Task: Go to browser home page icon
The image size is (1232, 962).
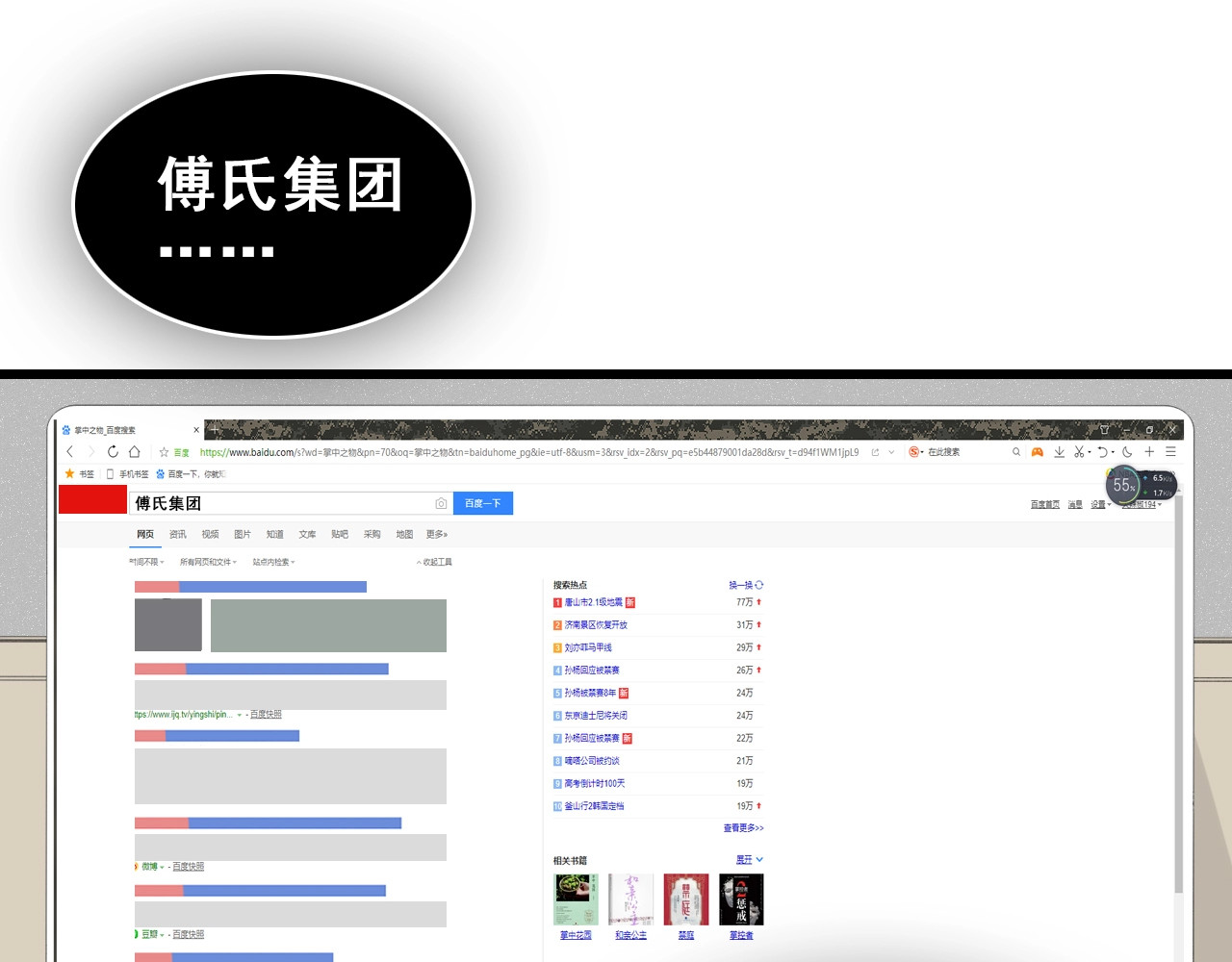Action: coord(135,452)
